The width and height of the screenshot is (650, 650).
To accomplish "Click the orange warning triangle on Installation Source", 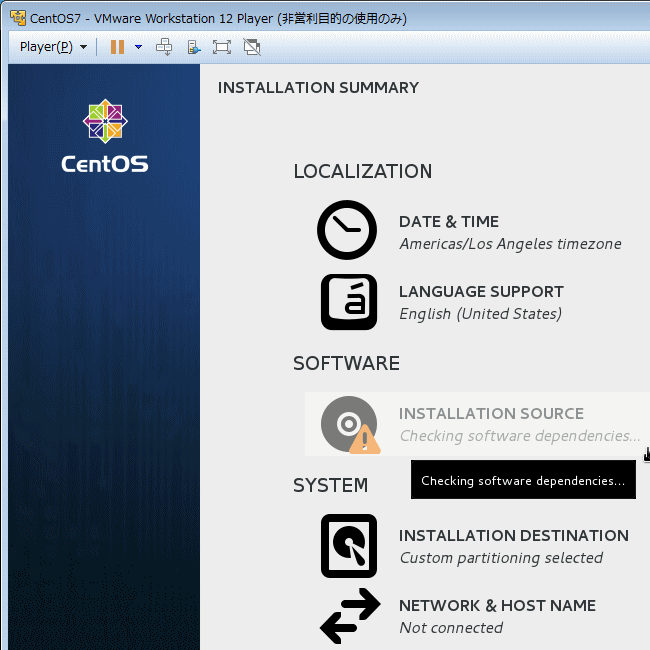I will [x=365, y=439].
